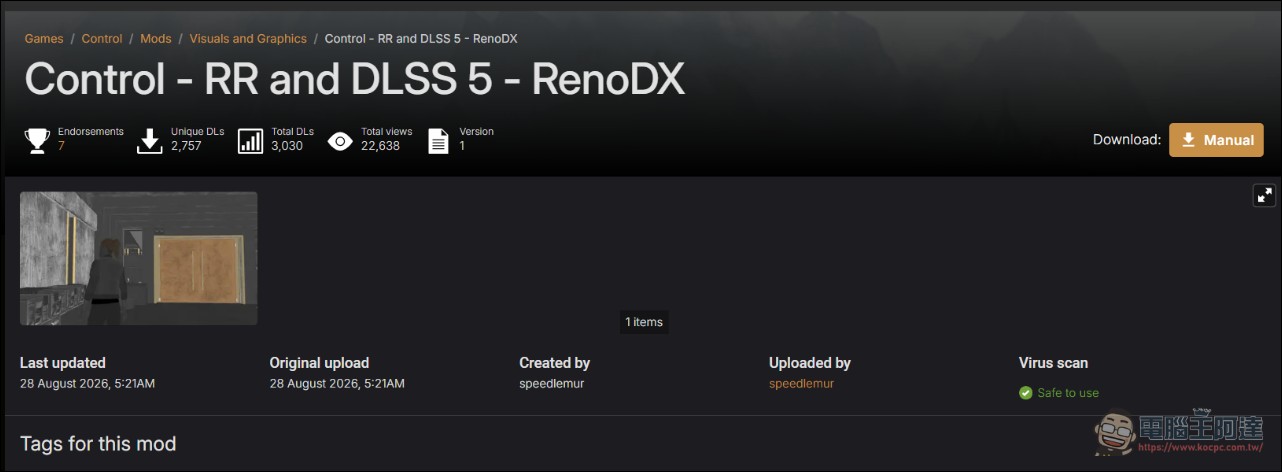The height and width of the screenshot is (472, 1282).
Task: Expand the image gallery to fullscreen
Action: pos(1264,195)
